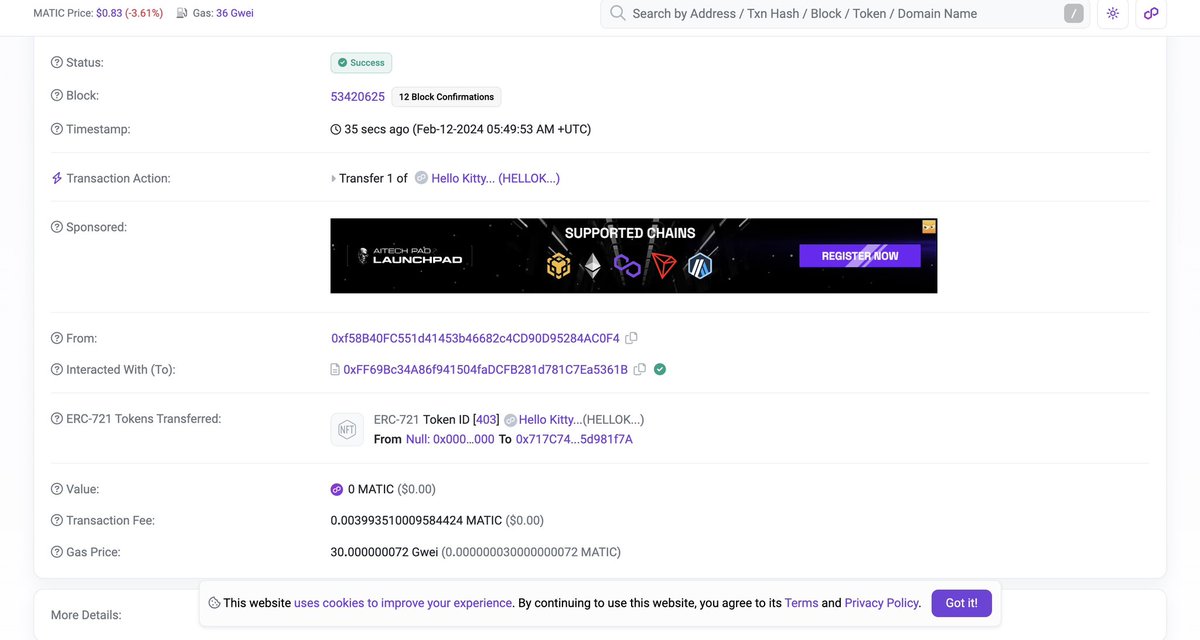Open block 53420625 link

point(358,97)
